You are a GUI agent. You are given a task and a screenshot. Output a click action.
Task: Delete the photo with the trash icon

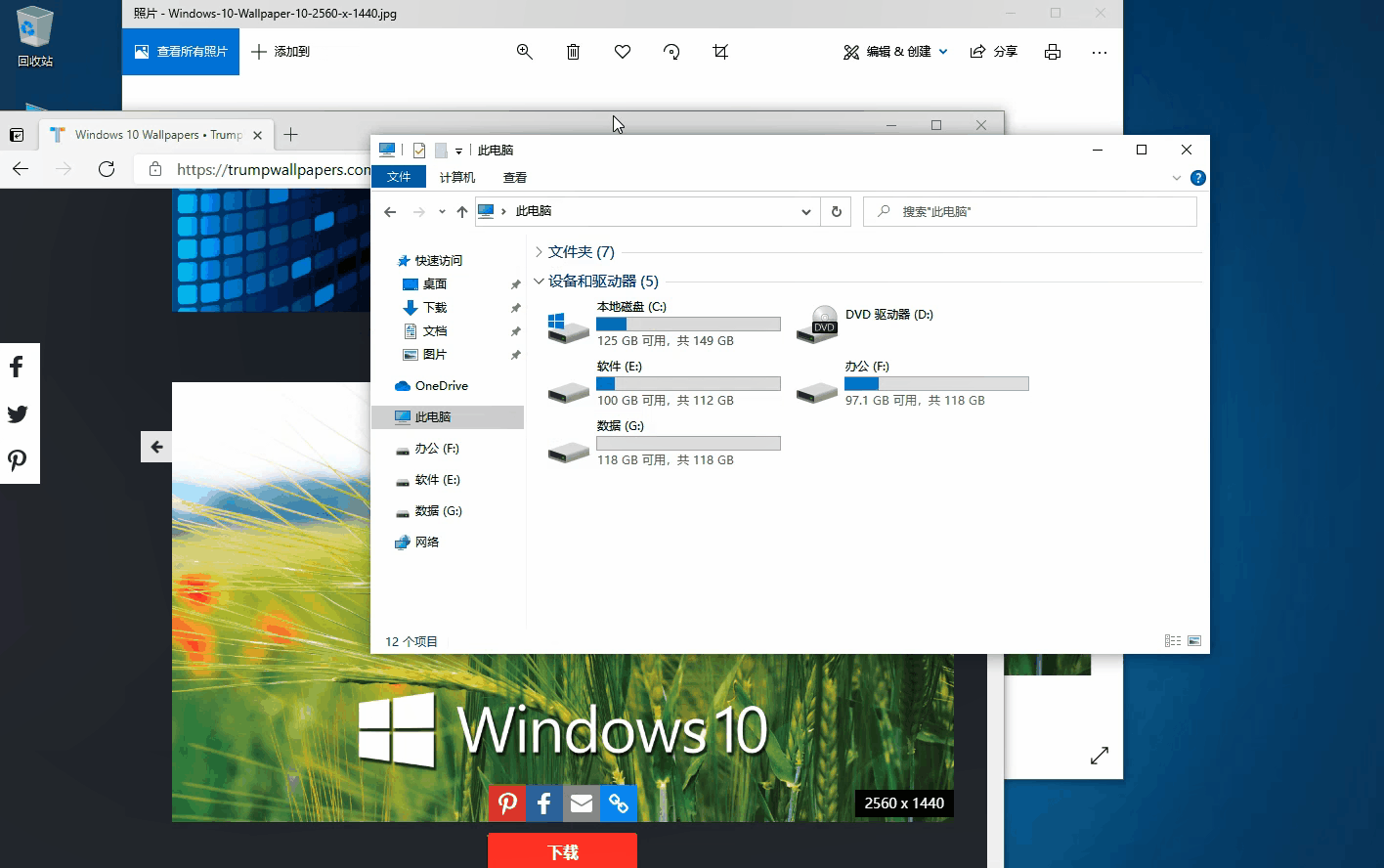click(574, 52)
